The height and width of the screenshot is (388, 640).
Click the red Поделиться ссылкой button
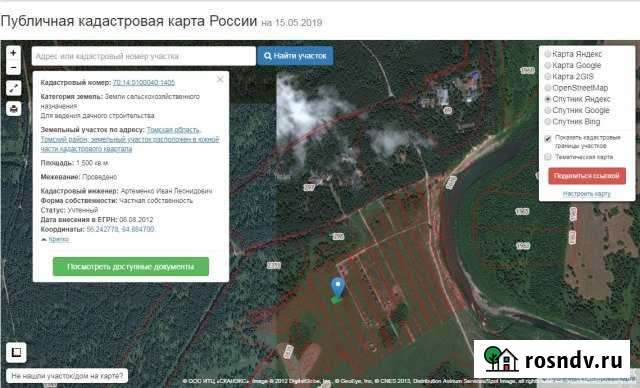pyautogui.click(x=587, y=176)
